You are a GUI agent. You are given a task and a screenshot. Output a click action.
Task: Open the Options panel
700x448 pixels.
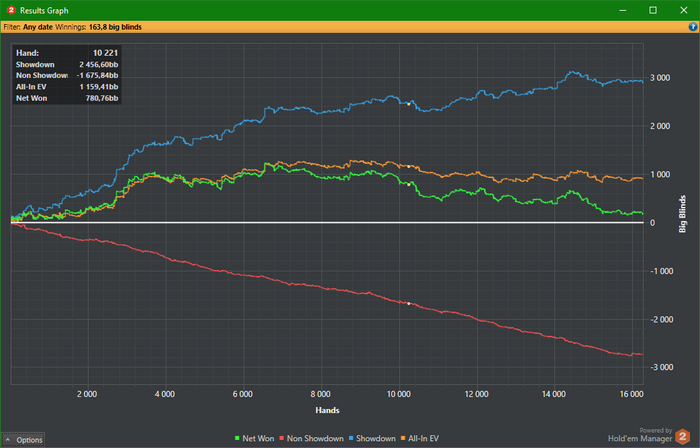(23, 440)
